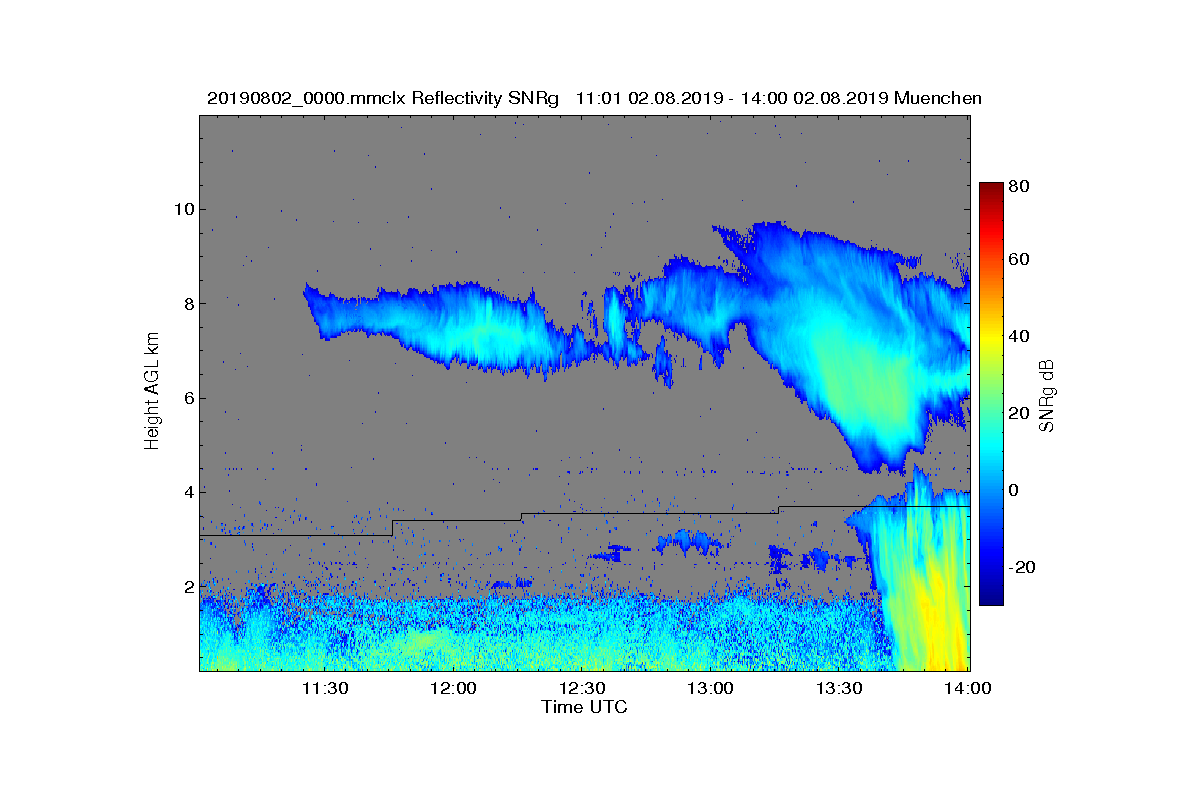
Task: Click the height tick label 10
Action: (185, 209)
